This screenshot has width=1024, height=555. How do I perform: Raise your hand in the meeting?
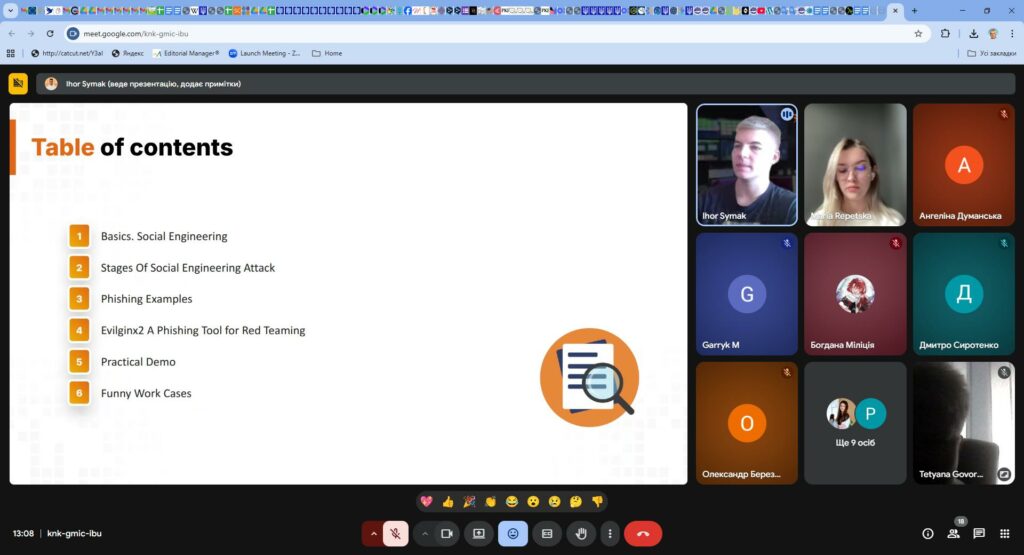tap(580, 534)
